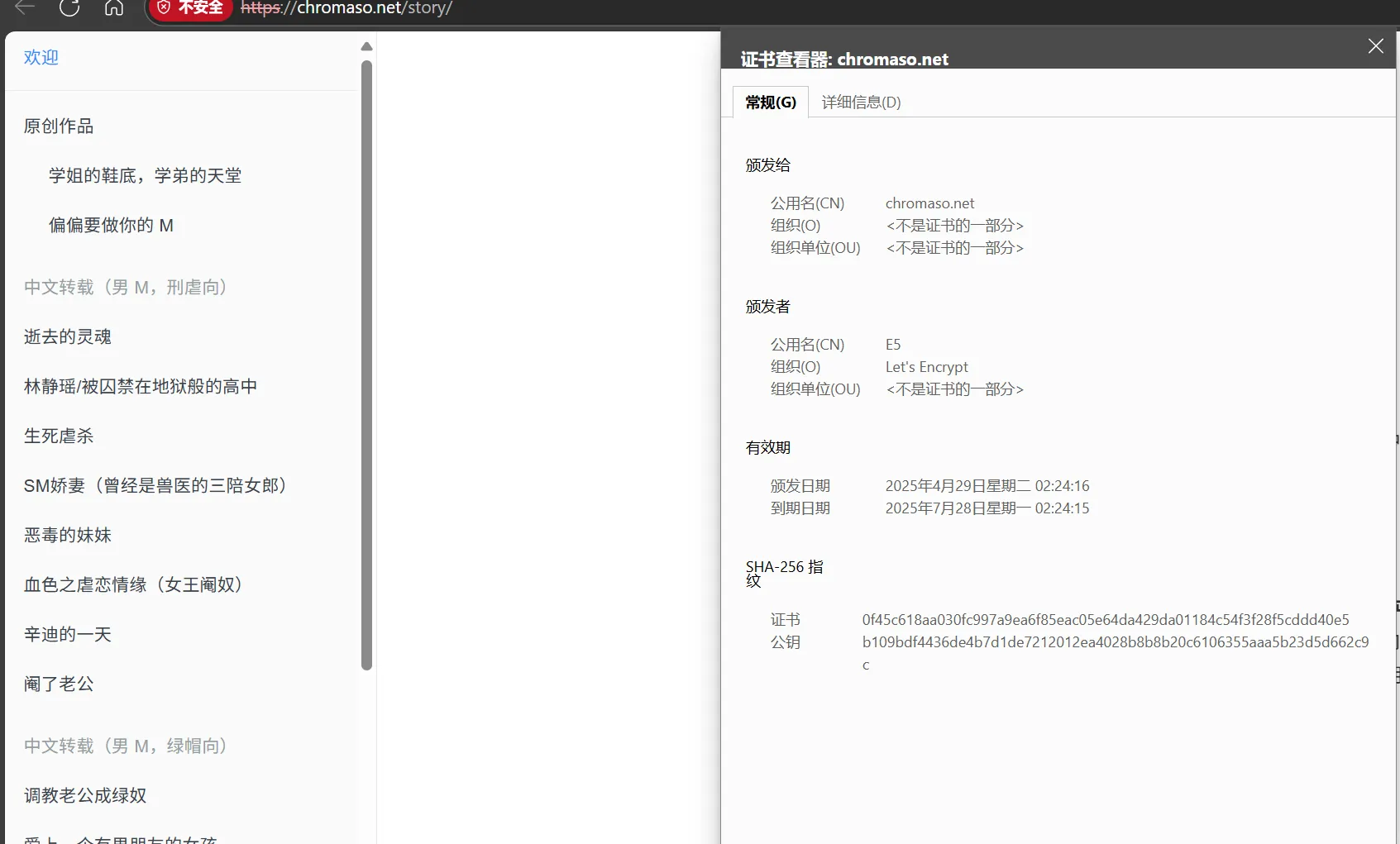This screenshot has width=1400, height=844.
Task: Go to the browser home icon
Action: coord(114,7)
